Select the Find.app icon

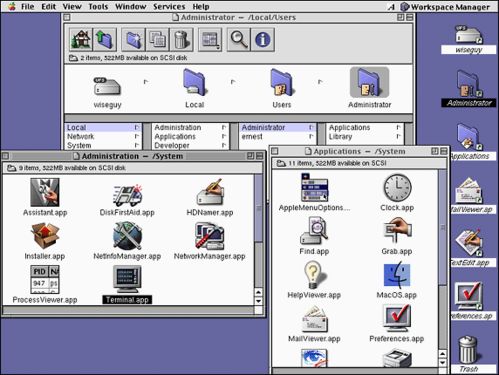pyautogui.click(x=314, y=231)
